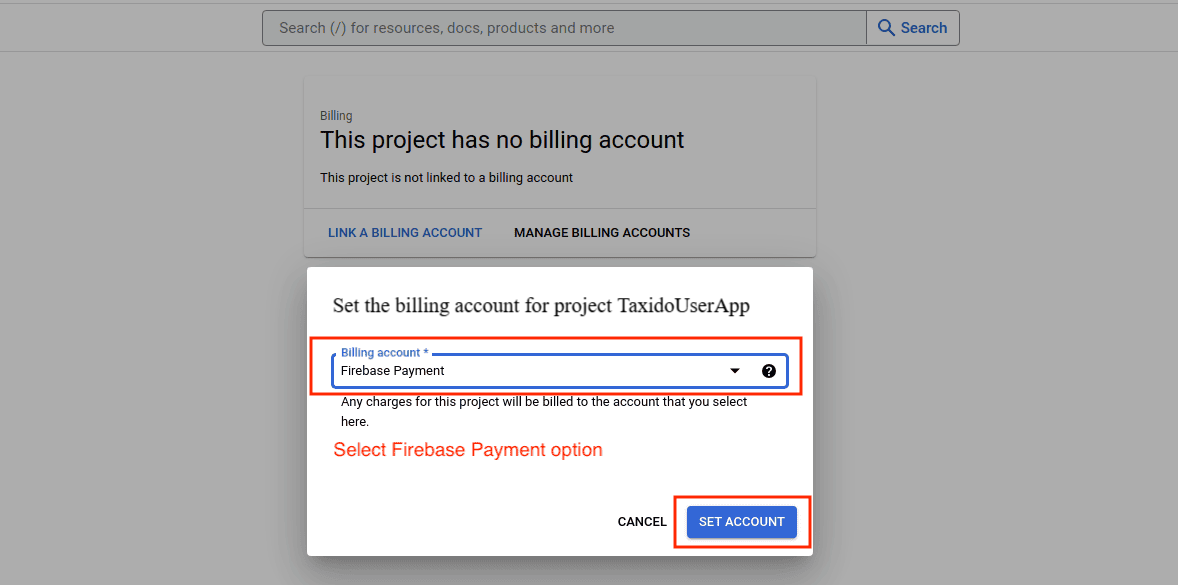
Task: Click the Billing breadcrumb label
Action: [x=336, y=116]
